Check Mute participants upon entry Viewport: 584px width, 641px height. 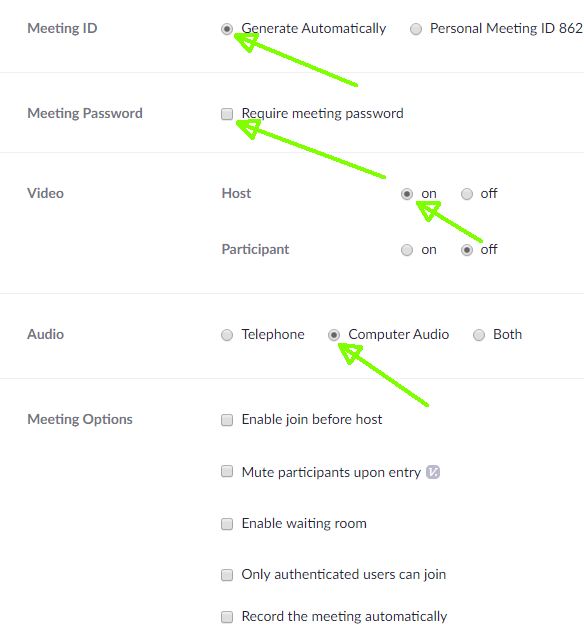coord(227,471)
